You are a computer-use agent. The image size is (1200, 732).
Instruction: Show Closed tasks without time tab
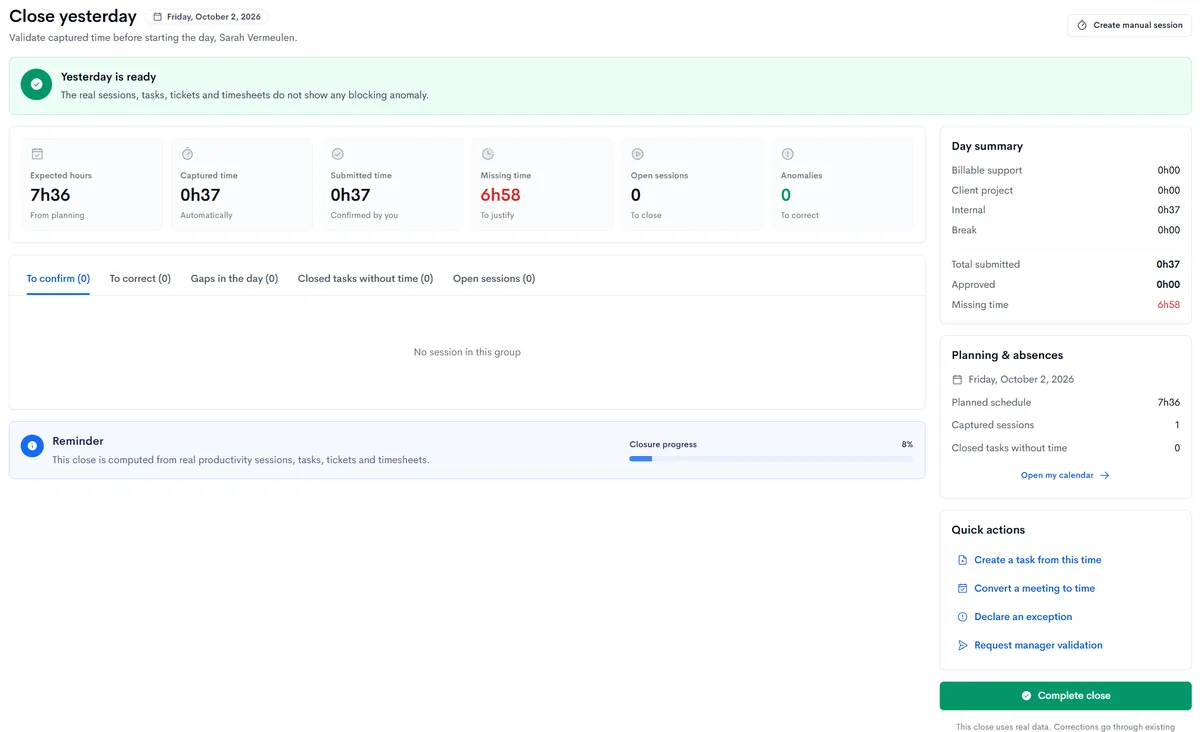tap(365, 279)
